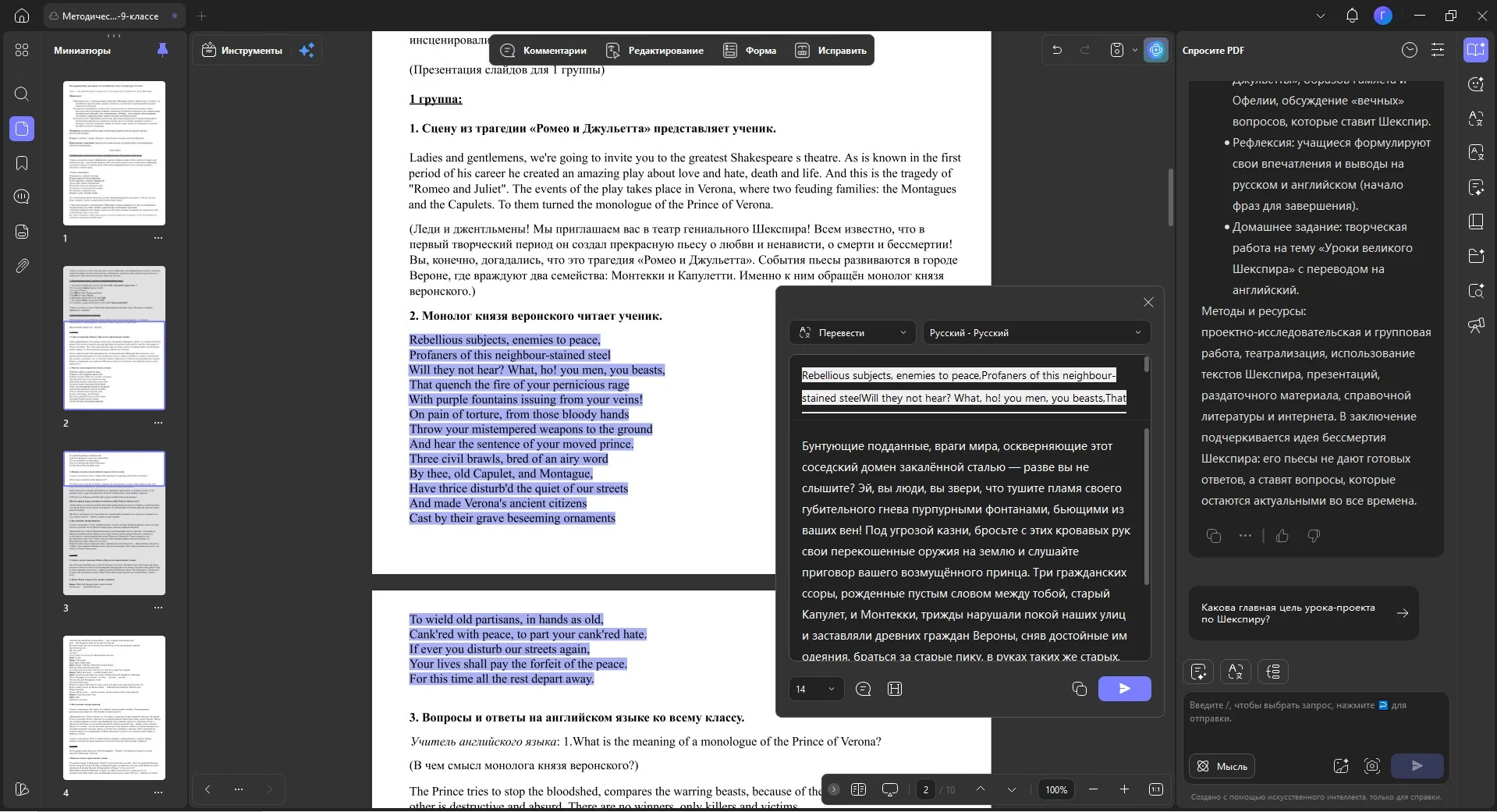Open the Комментарии tab
Image resolution: width=1497 pixels, height=812 pixels.
click(544, 51)
